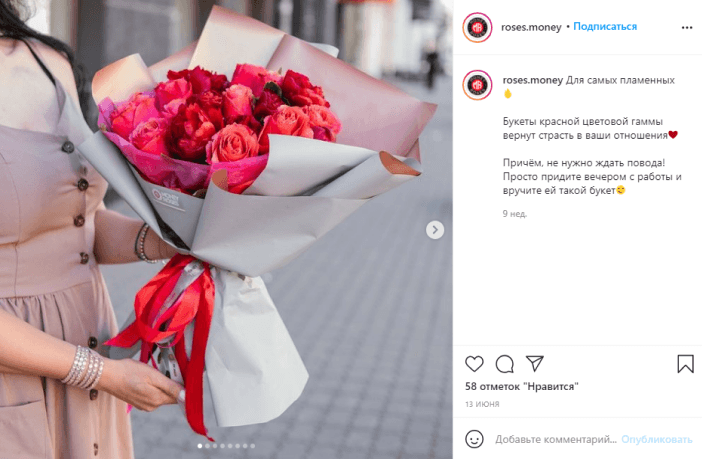
Task: Follow via the Подписаться link
Action: [x=605, y=26]
